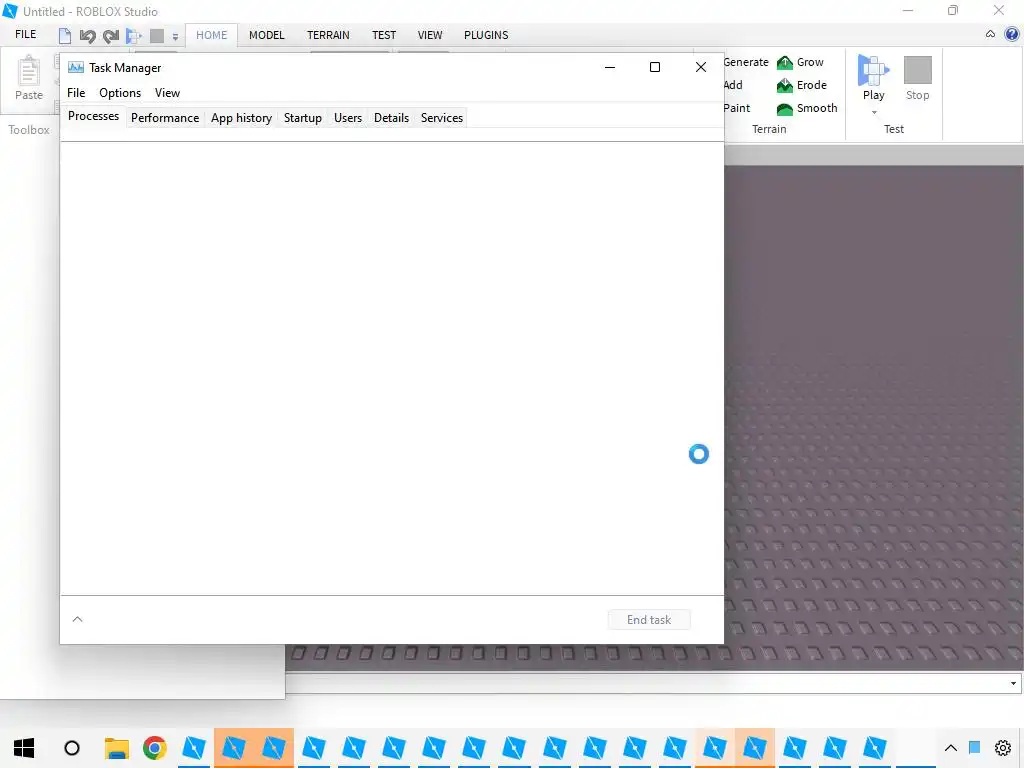Open Roblox Studio help with the question mark icon
1024x768 pixels.
point(1012,34)
